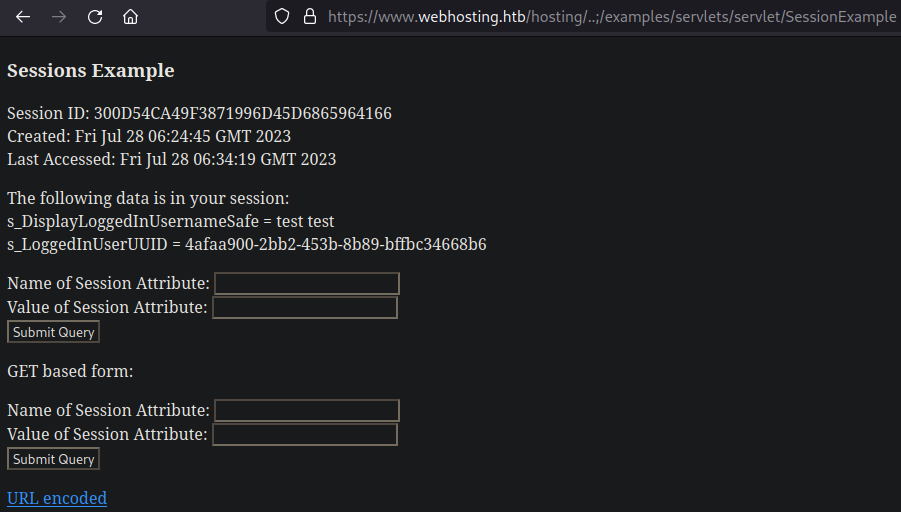Open the tracking protection shield icon
The image size is (901, 512).
point(282,17)
